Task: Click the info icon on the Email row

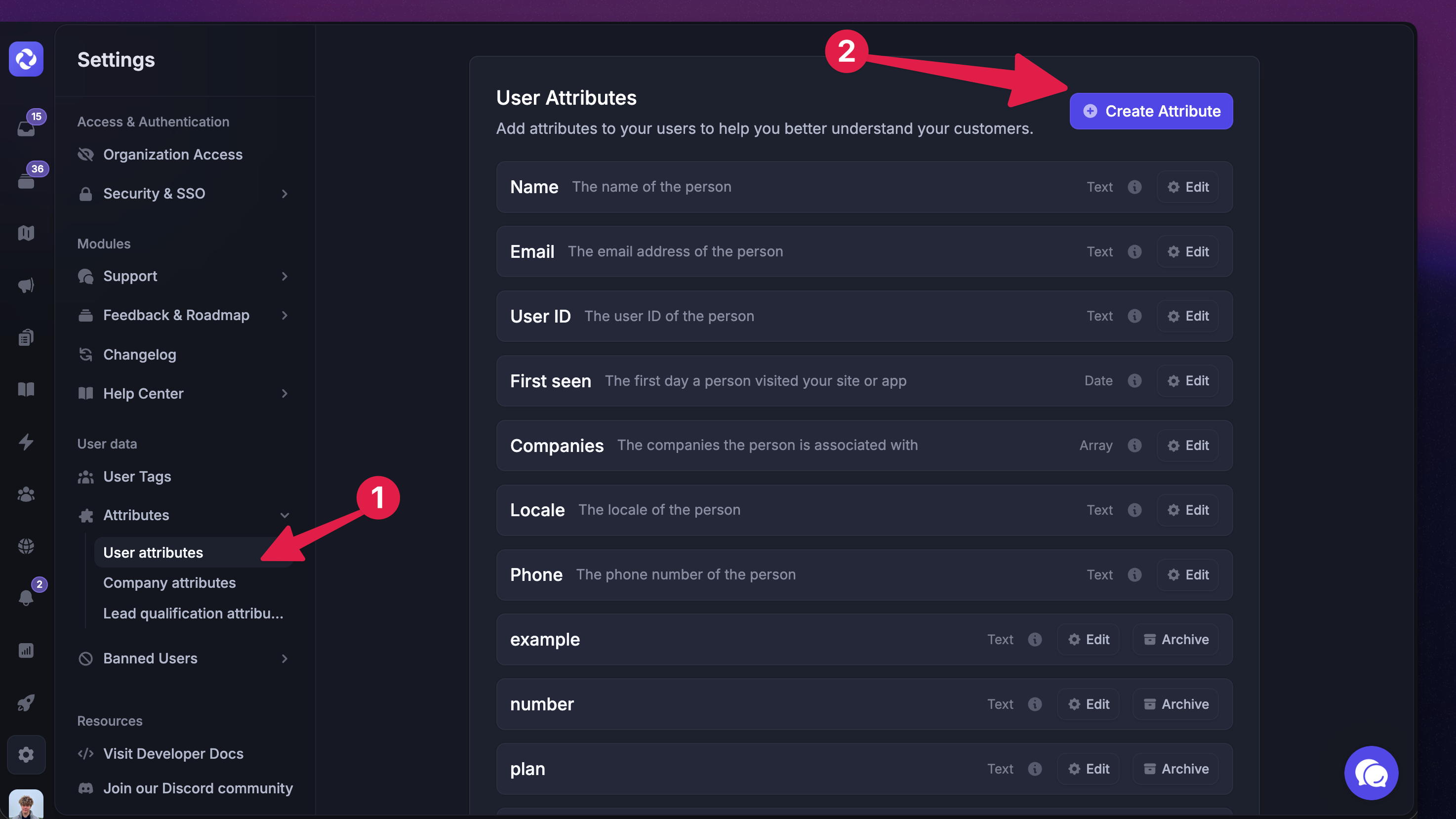Action: click(x=1134, y=251)
